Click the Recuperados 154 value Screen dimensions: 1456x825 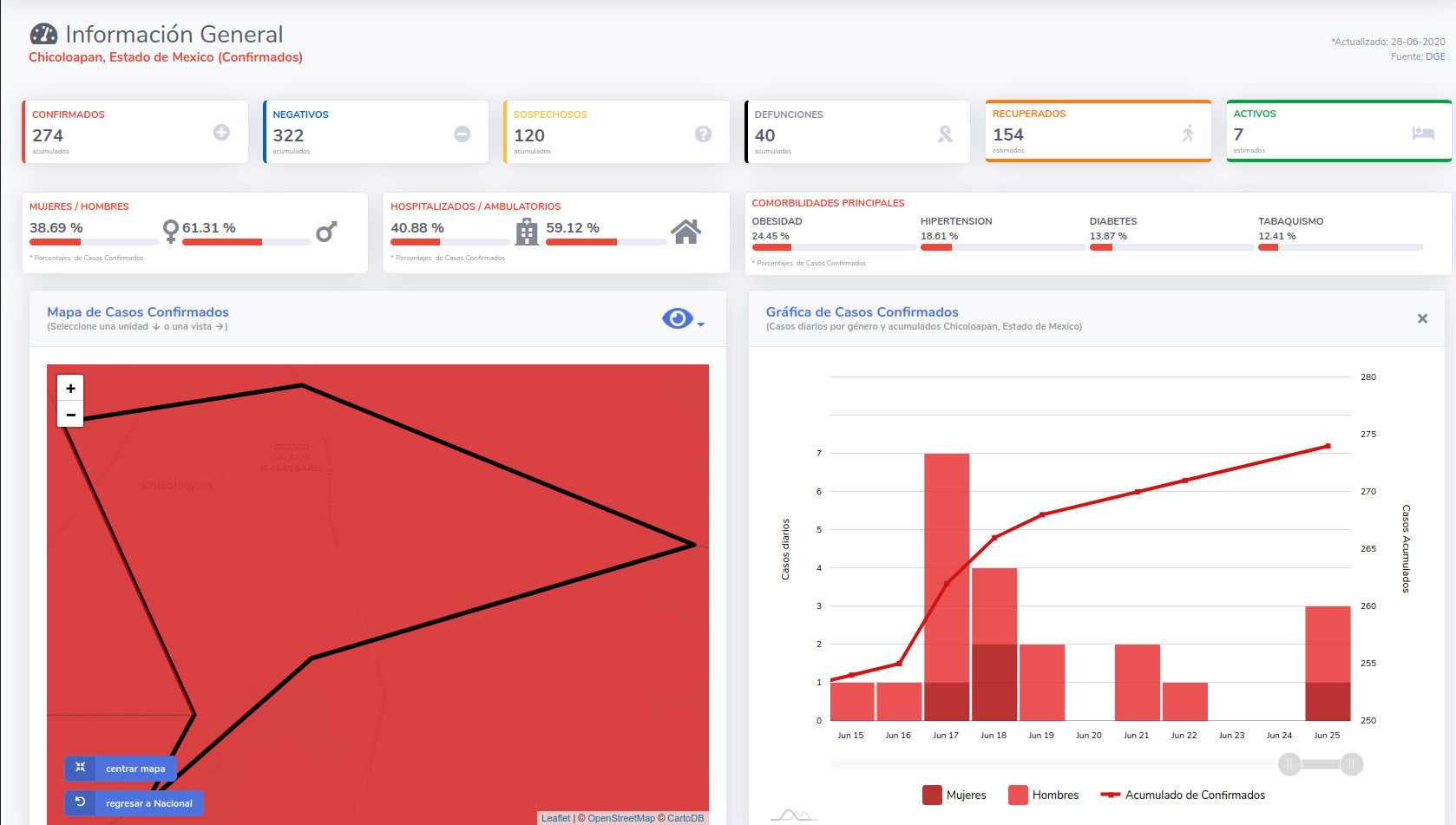pyautogui.click(x=1008, y=134)
